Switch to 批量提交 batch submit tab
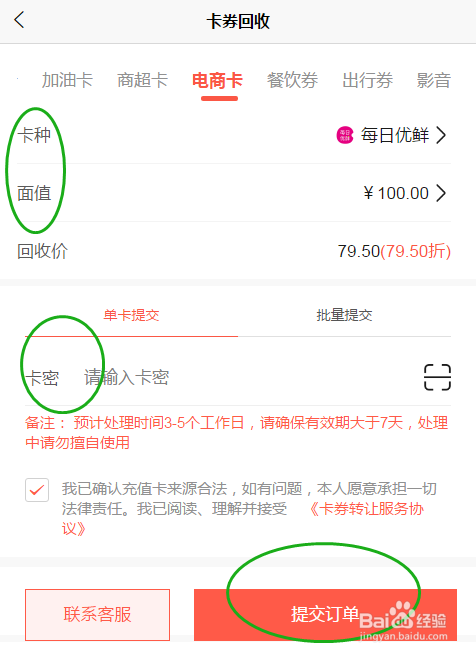Image resolution: width=476 pixels, height=654 pixels. (x=344, y=315)
